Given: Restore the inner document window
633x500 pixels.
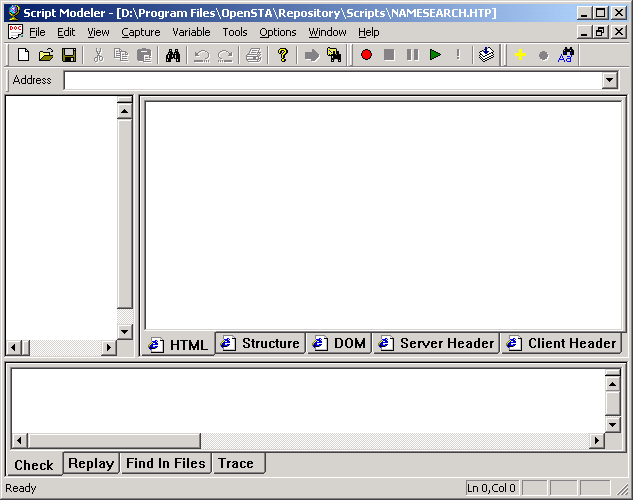Looking at the screenshot, I should click(x=600, y=31).
